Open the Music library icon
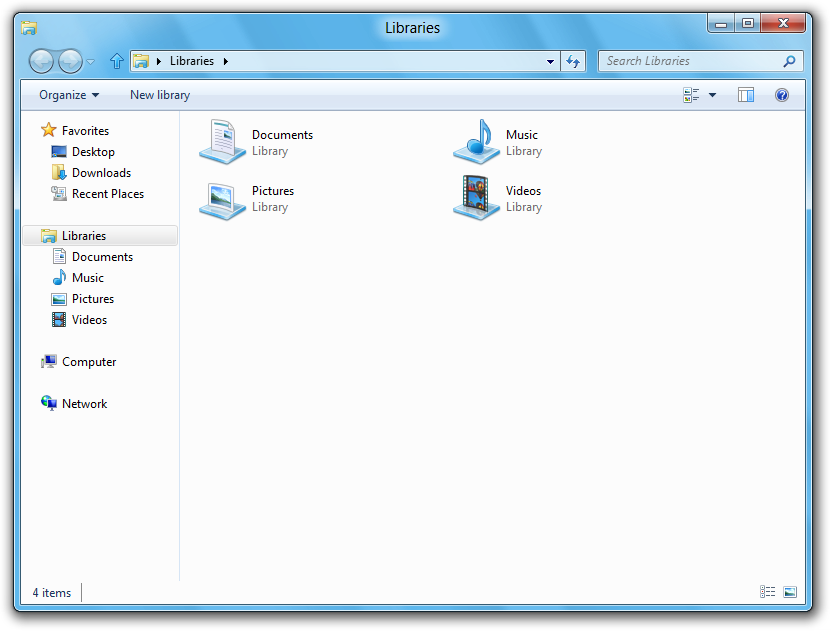The width and height of the screenshot is (832, 632). [476, 141]
